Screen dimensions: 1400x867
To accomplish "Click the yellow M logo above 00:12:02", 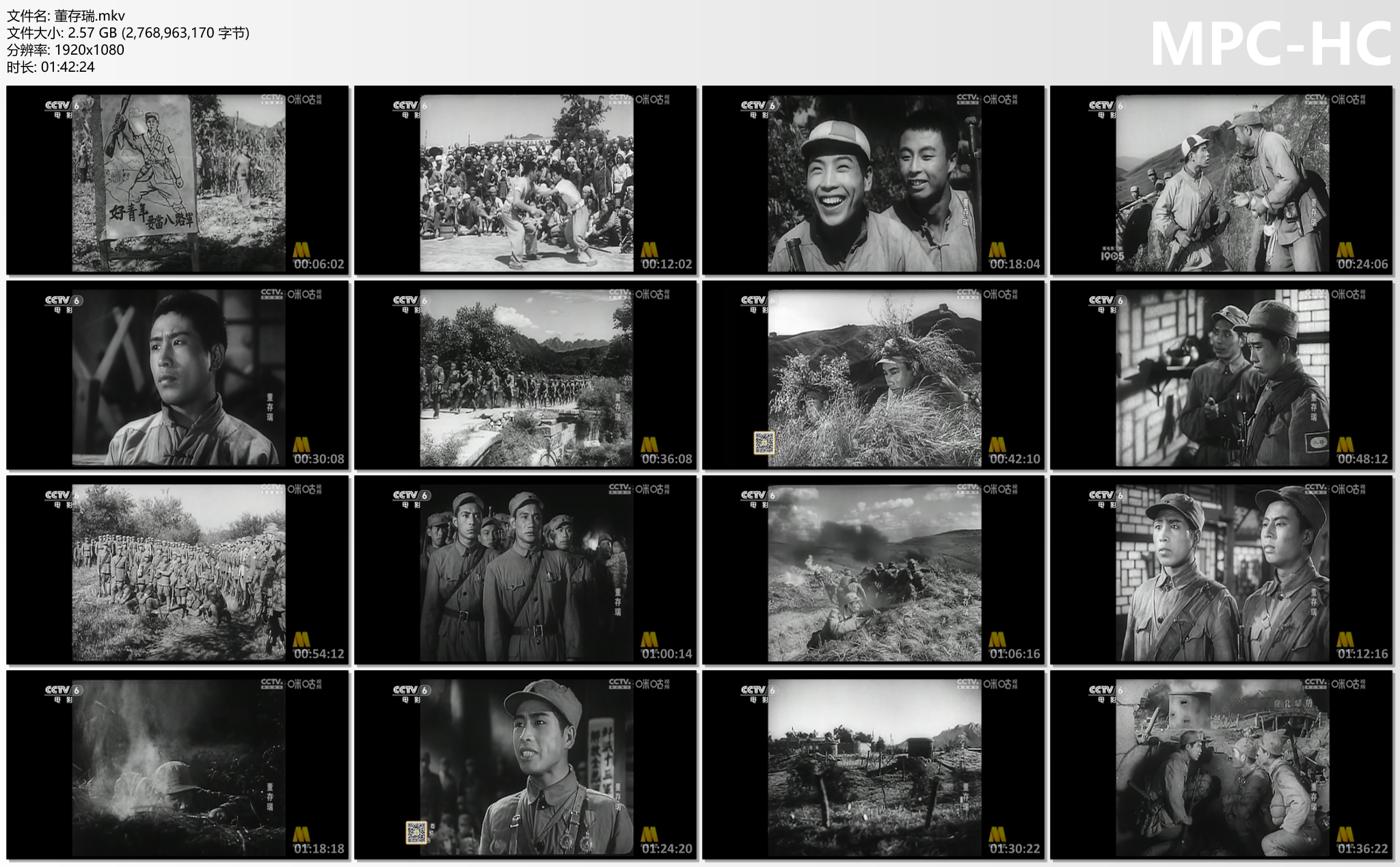I will point(649,250).
